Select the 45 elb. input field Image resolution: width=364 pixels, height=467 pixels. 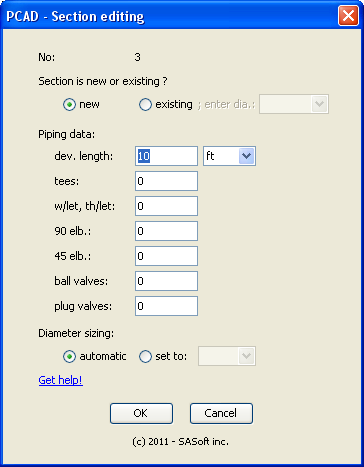pyautogui.click(x=166, y=256)
